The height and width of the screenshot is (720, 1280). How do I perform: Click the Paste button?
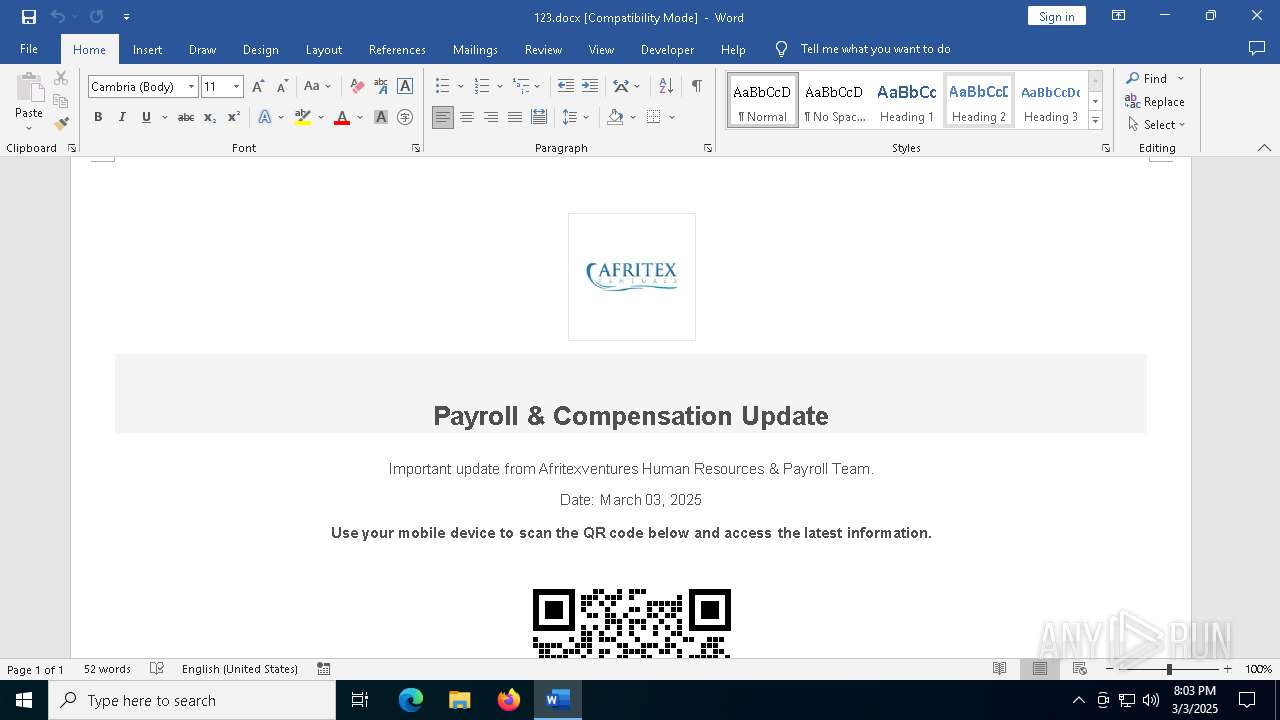29,101
